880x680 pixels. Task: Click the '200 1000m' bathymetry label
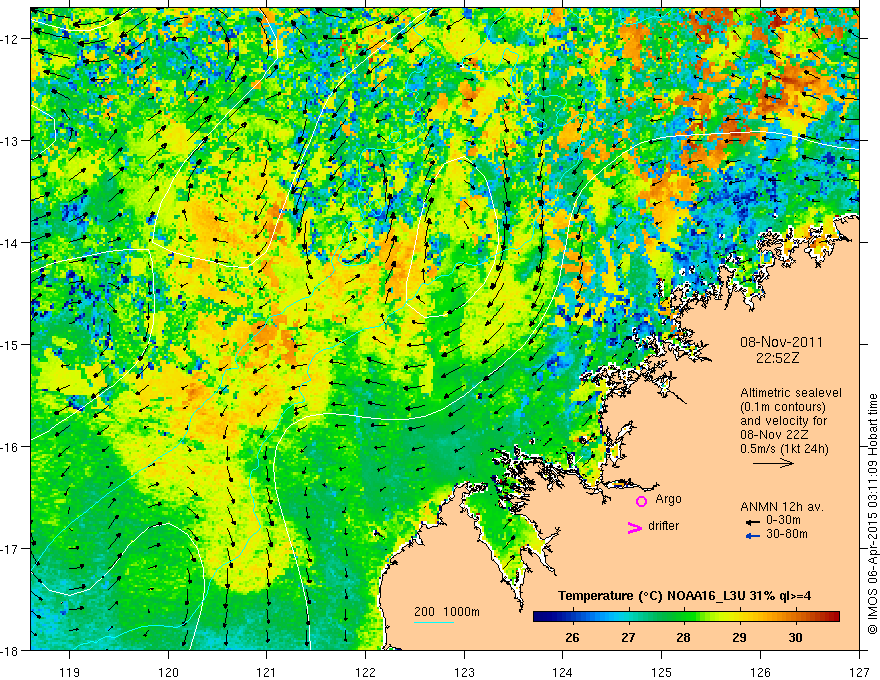(x=447, y=612)
